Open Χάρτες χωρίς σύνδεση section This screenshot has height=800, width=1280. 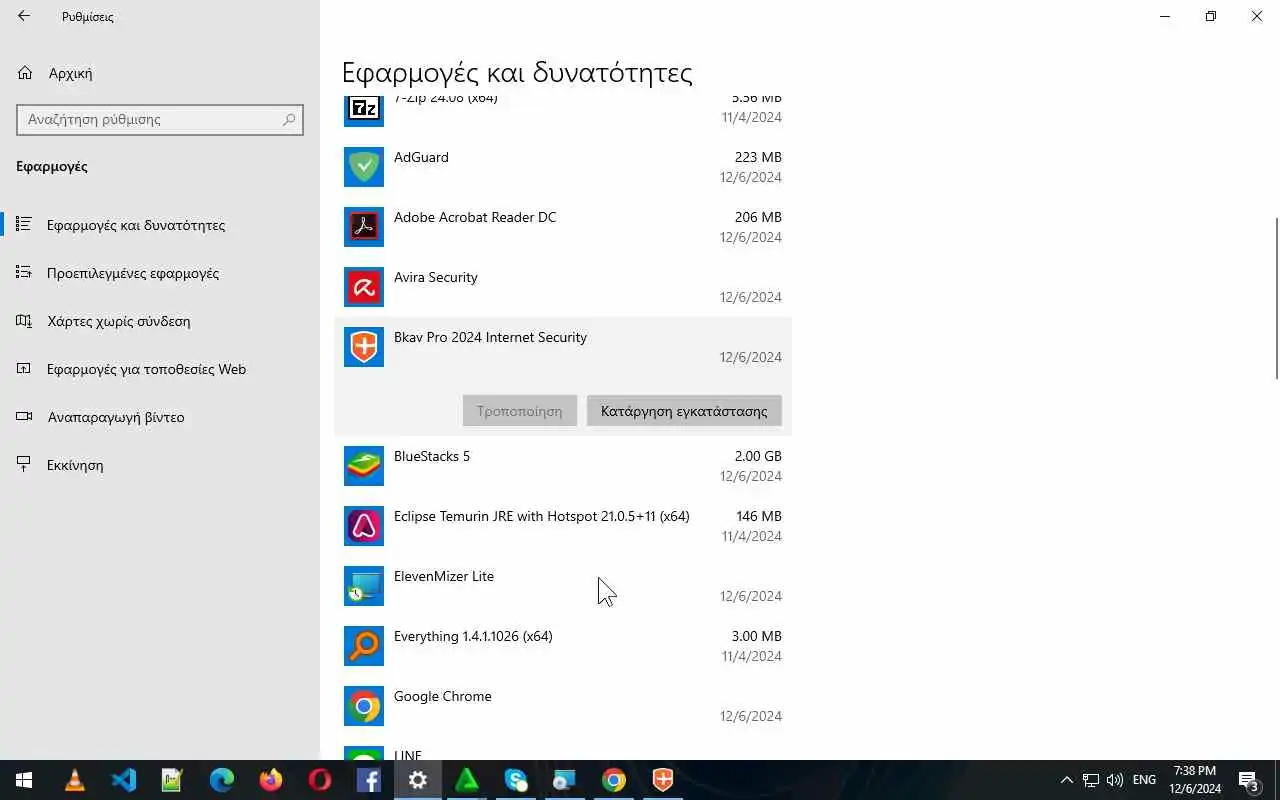pos(160,321)
